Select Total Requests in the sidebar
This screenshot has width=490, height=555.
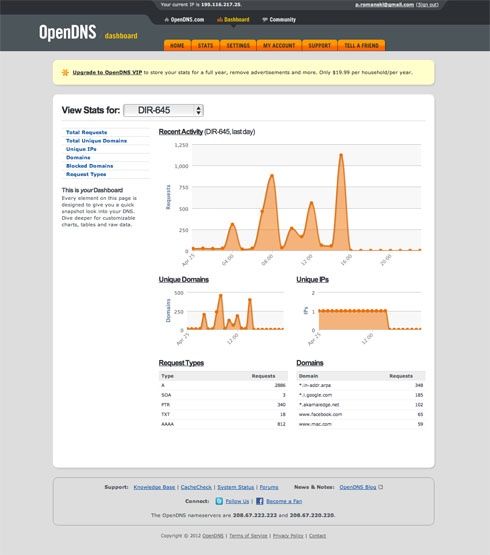[86, 132]
